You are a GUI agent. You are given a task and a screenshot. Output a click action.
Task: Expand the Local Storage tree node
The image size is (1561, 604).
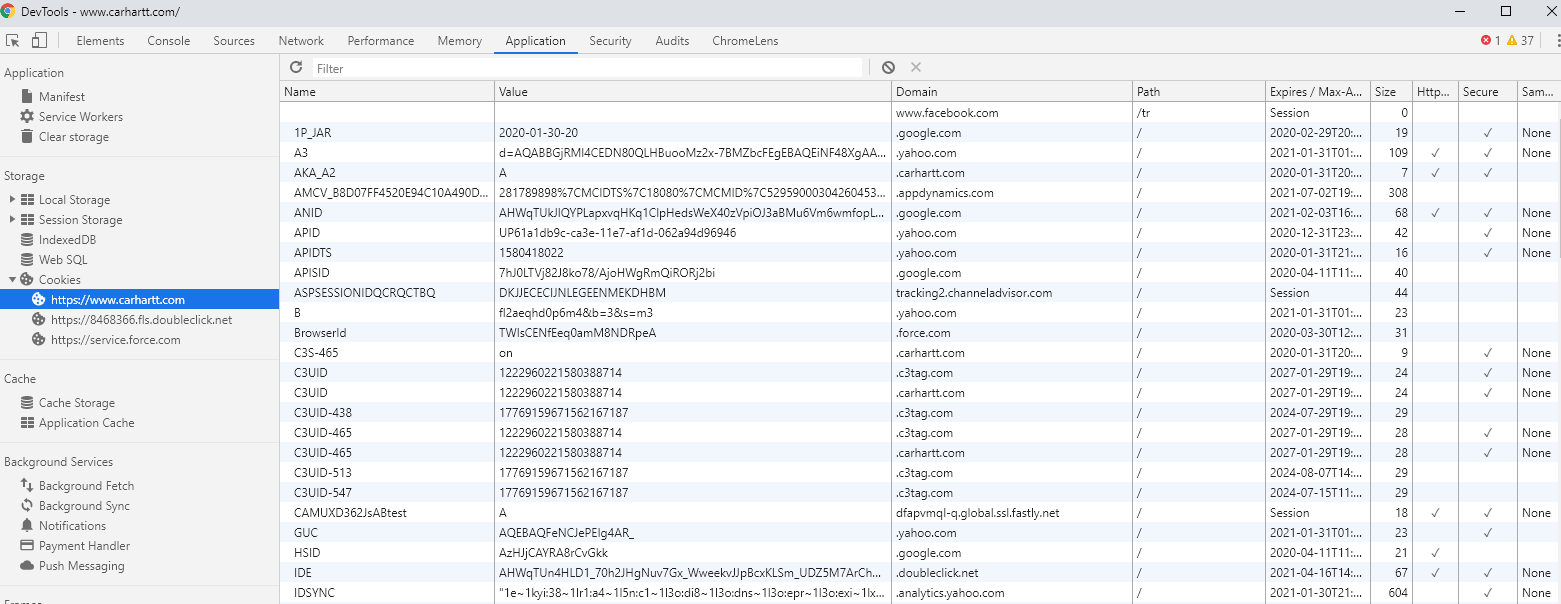(x=12, y=200)
